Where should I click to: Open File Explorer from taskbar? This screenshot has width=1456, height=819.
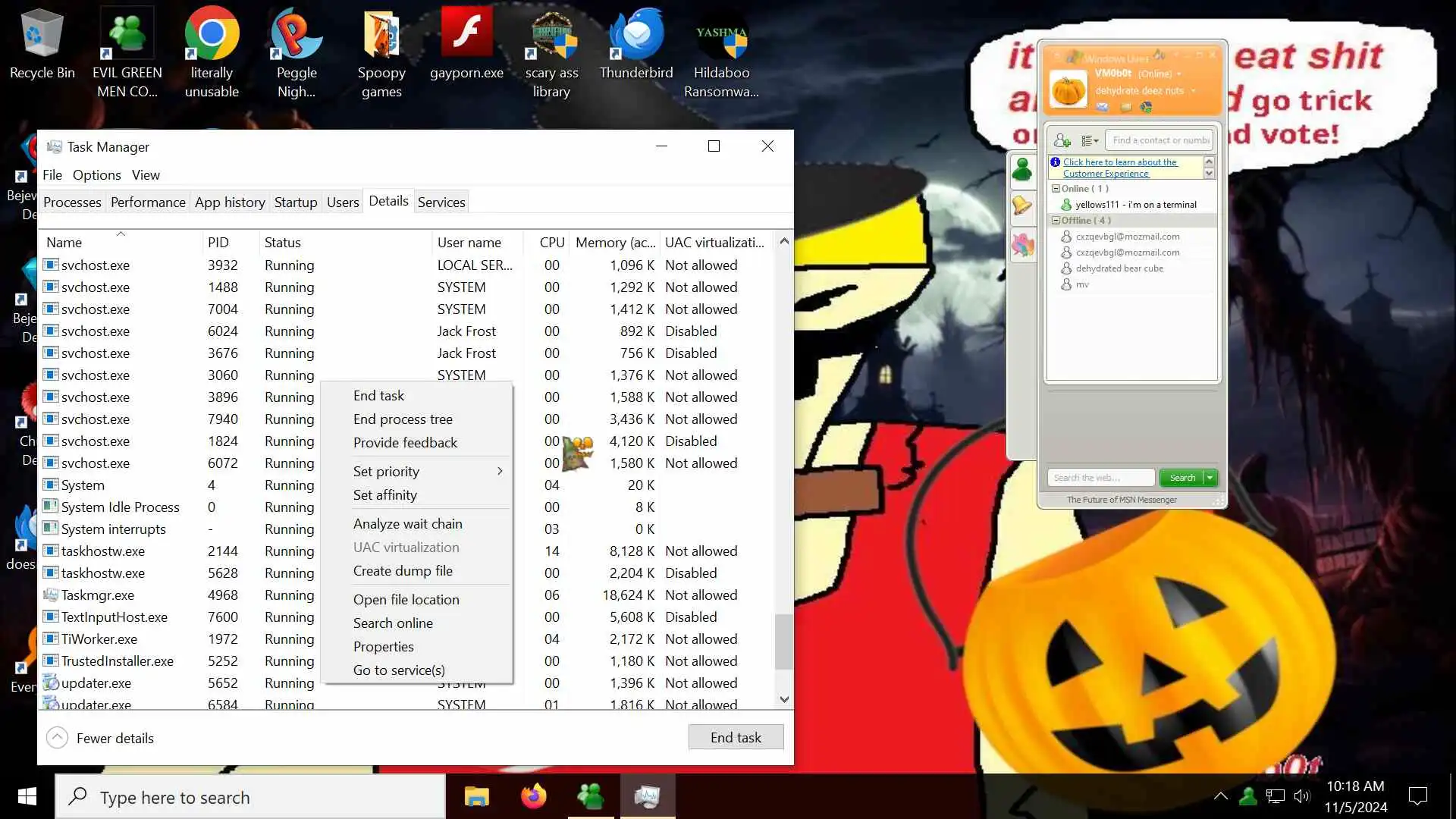point(476,796)
